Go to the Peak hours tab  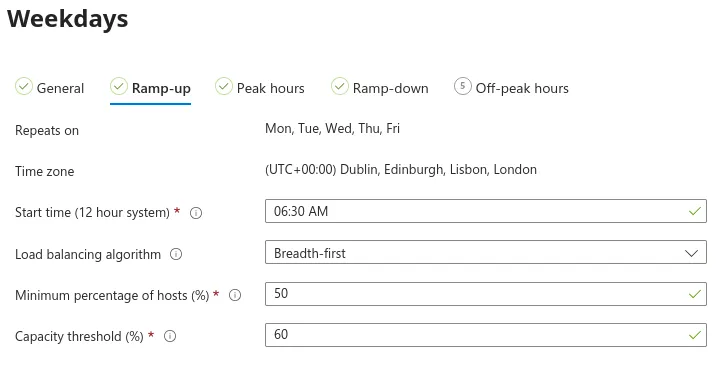coord(260,88)
